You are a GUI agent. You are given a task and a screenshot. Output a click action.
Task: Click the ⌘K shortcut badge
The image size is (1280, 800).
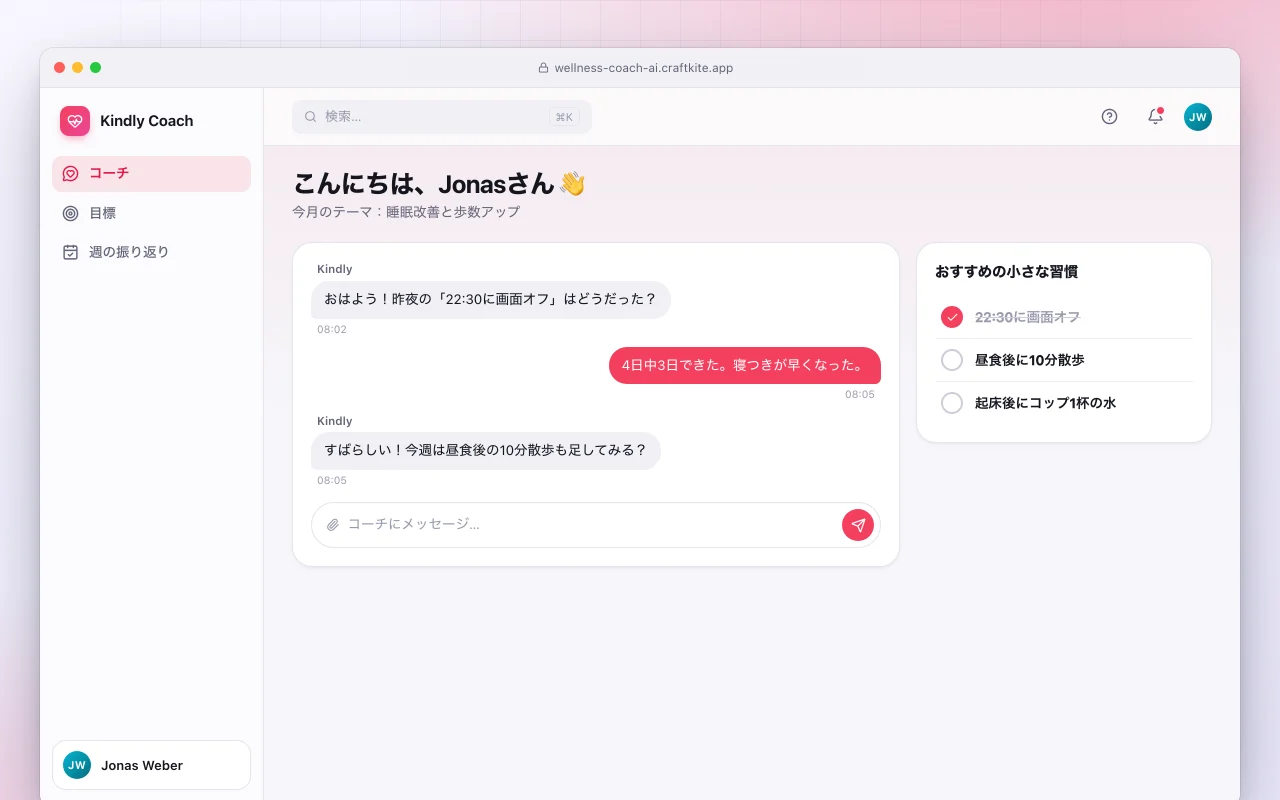[x=564, y=117]
